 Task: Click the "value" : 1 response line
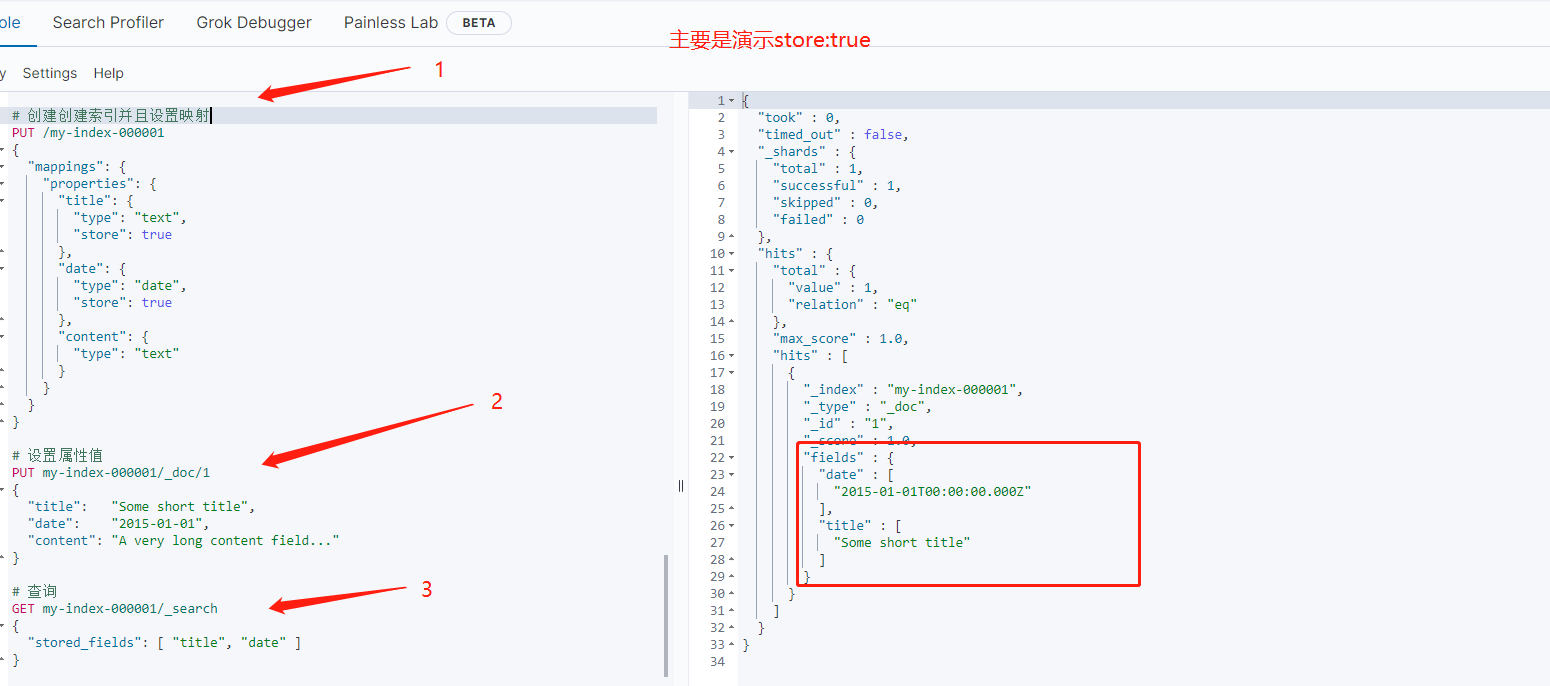coord(833,288)
